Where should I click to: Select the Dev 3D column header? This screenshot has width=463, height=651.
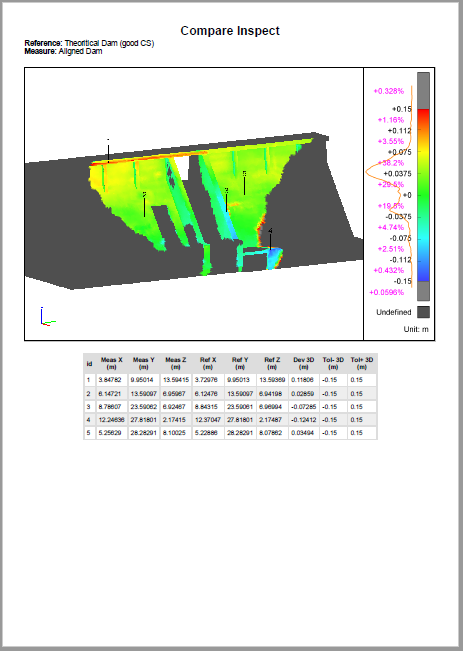(304, 363)
